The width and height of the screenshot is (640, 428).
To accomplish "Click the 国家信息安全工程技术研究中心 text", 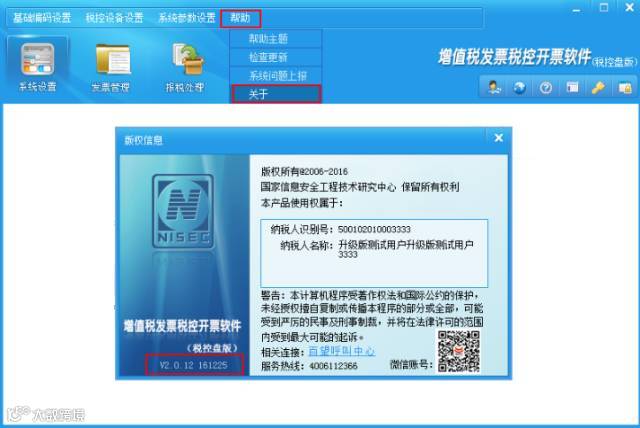I will click(x=328, y=187).
